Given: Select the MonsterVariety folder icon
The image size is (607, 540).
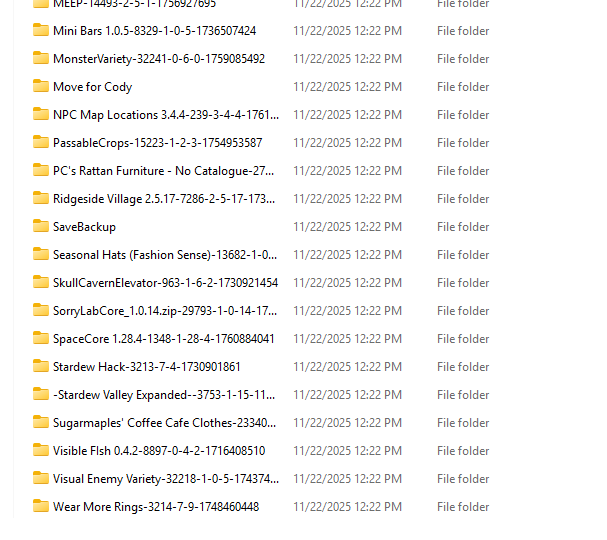Looking at the screenshot, I should click(x=41, y=59).
